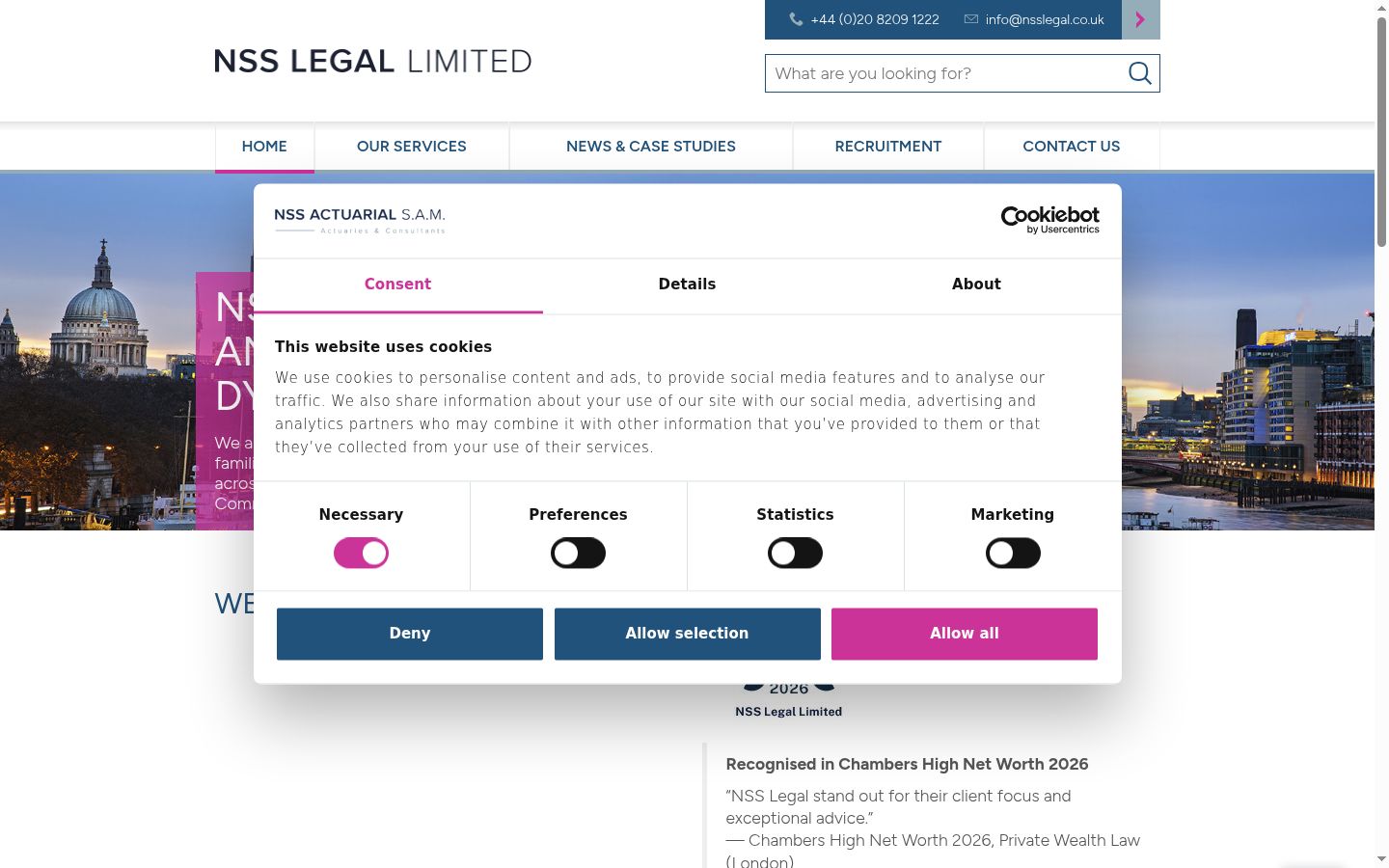The image size is (1389, 868).
Task: Toggle the Necessary cookie switch
Action: (x=361, y=553)
